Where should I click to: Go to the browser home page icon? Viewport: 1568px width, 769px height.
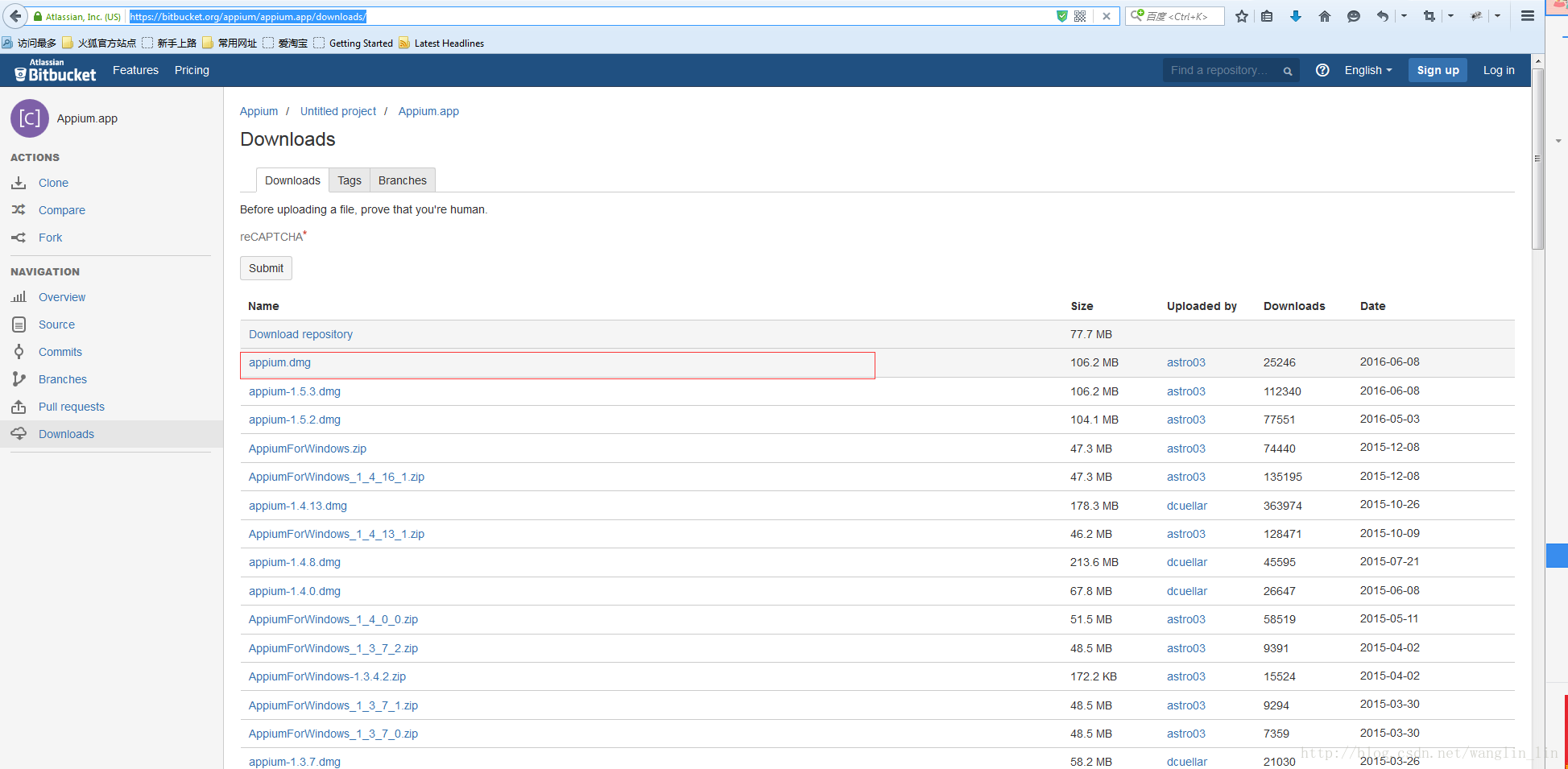pos(1325,16)
